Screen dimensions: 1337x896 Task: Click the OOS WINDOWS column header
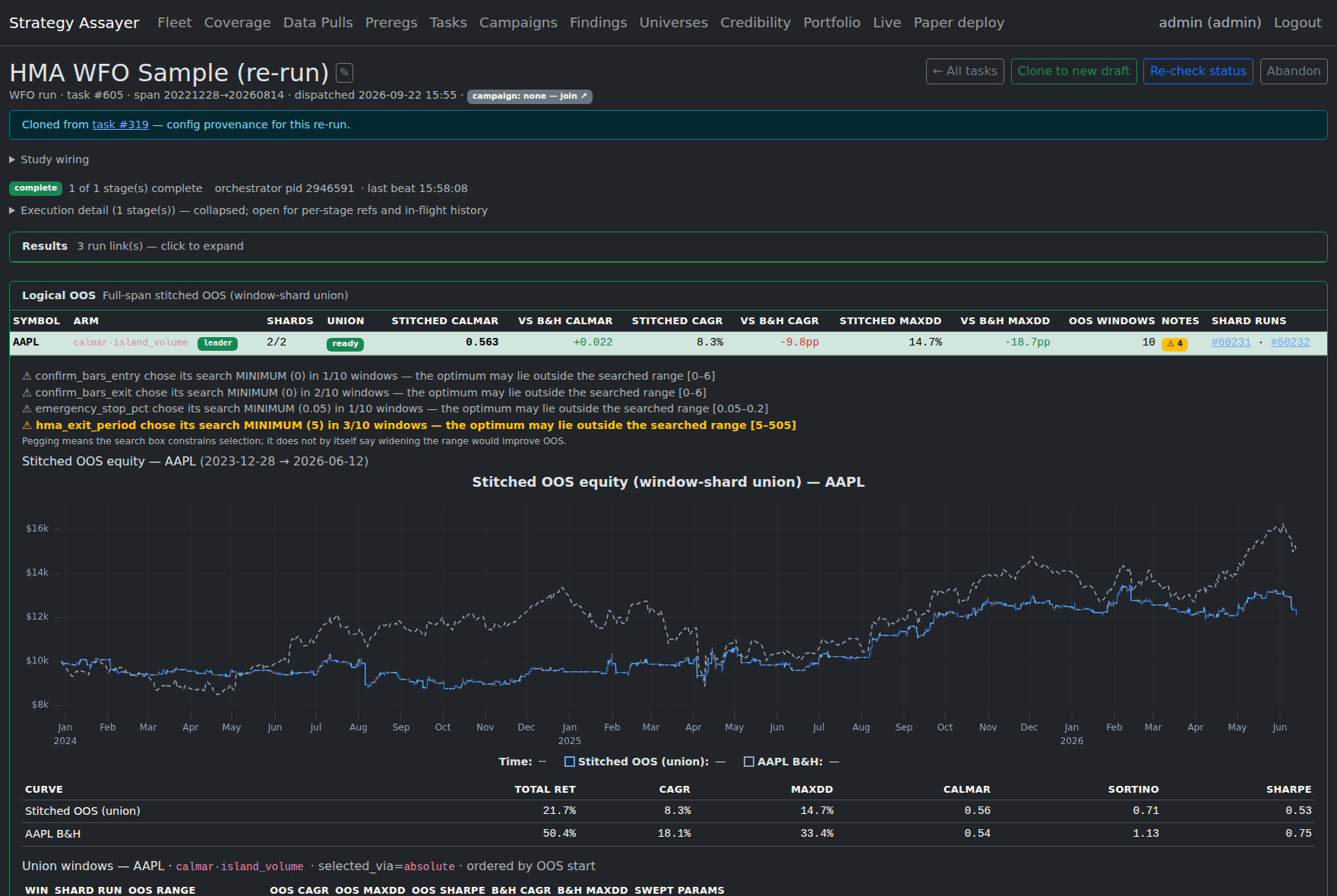1112,321
